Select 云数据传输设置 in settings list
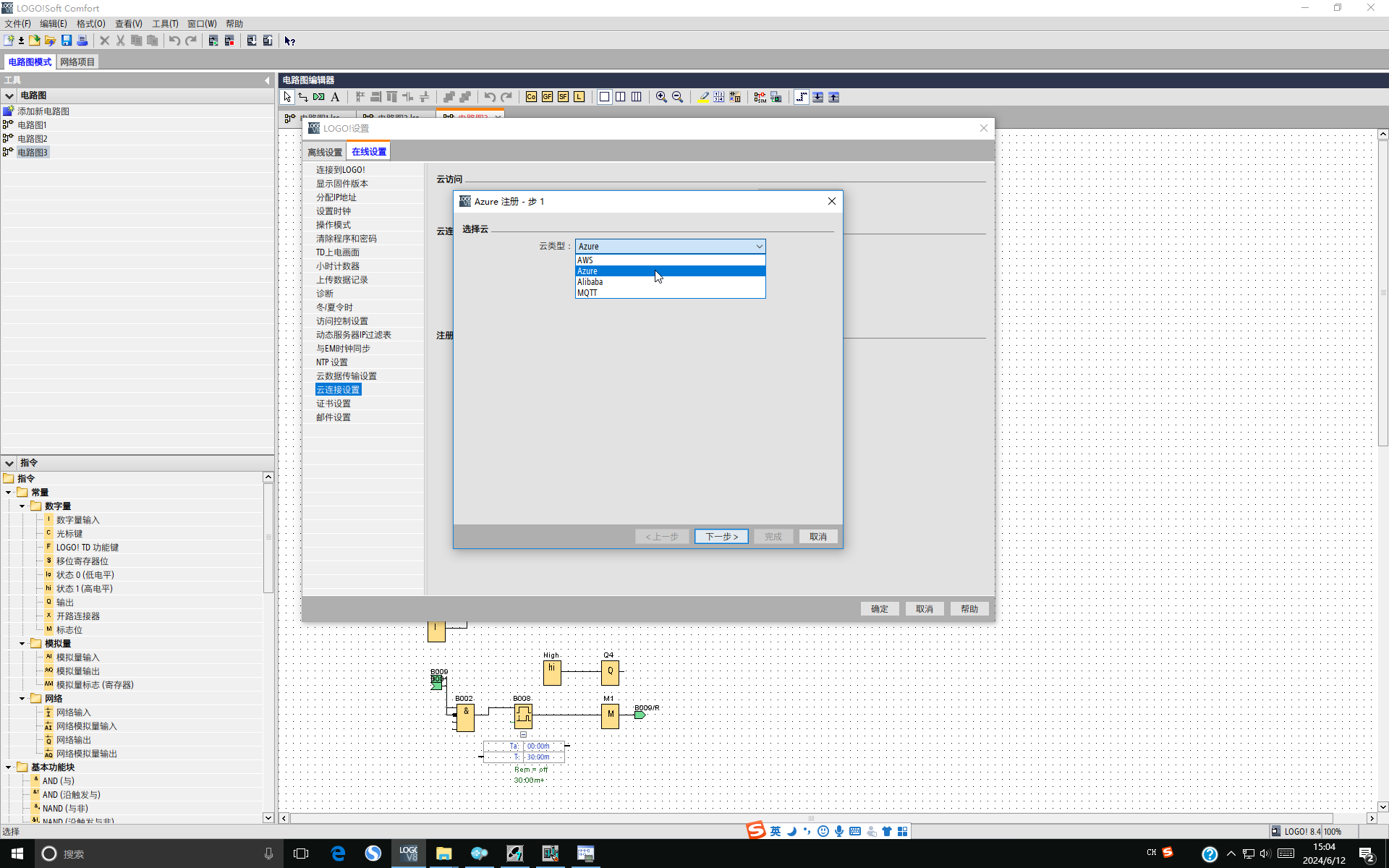 pyautogui.click(x=347, y=376)
